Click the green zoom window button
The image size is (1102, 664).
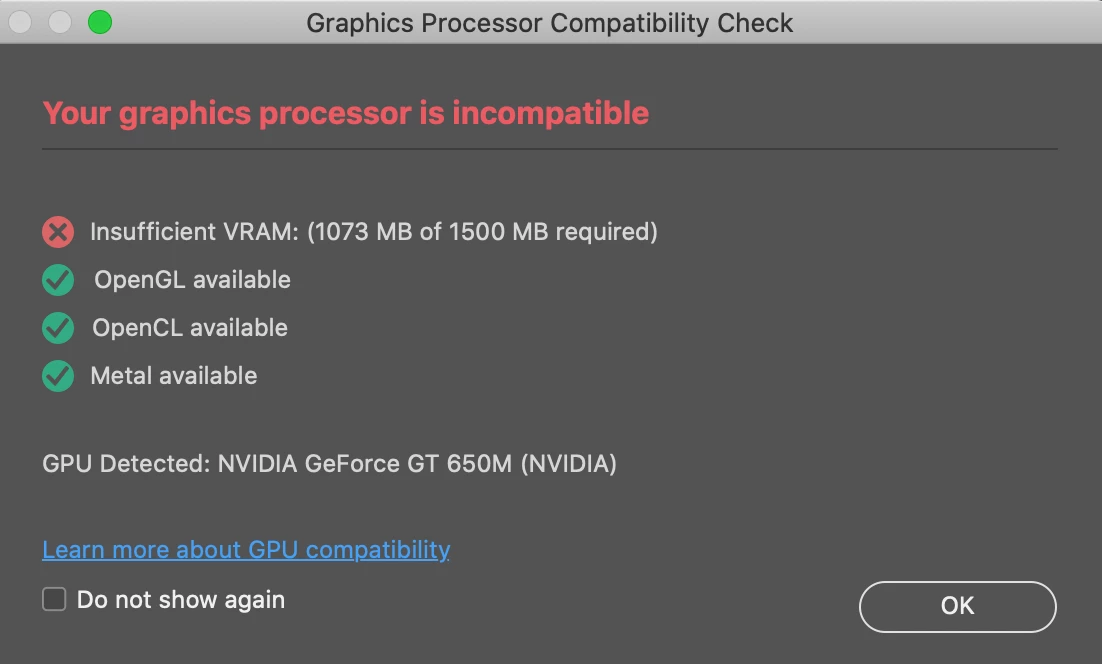pos(99,22)
